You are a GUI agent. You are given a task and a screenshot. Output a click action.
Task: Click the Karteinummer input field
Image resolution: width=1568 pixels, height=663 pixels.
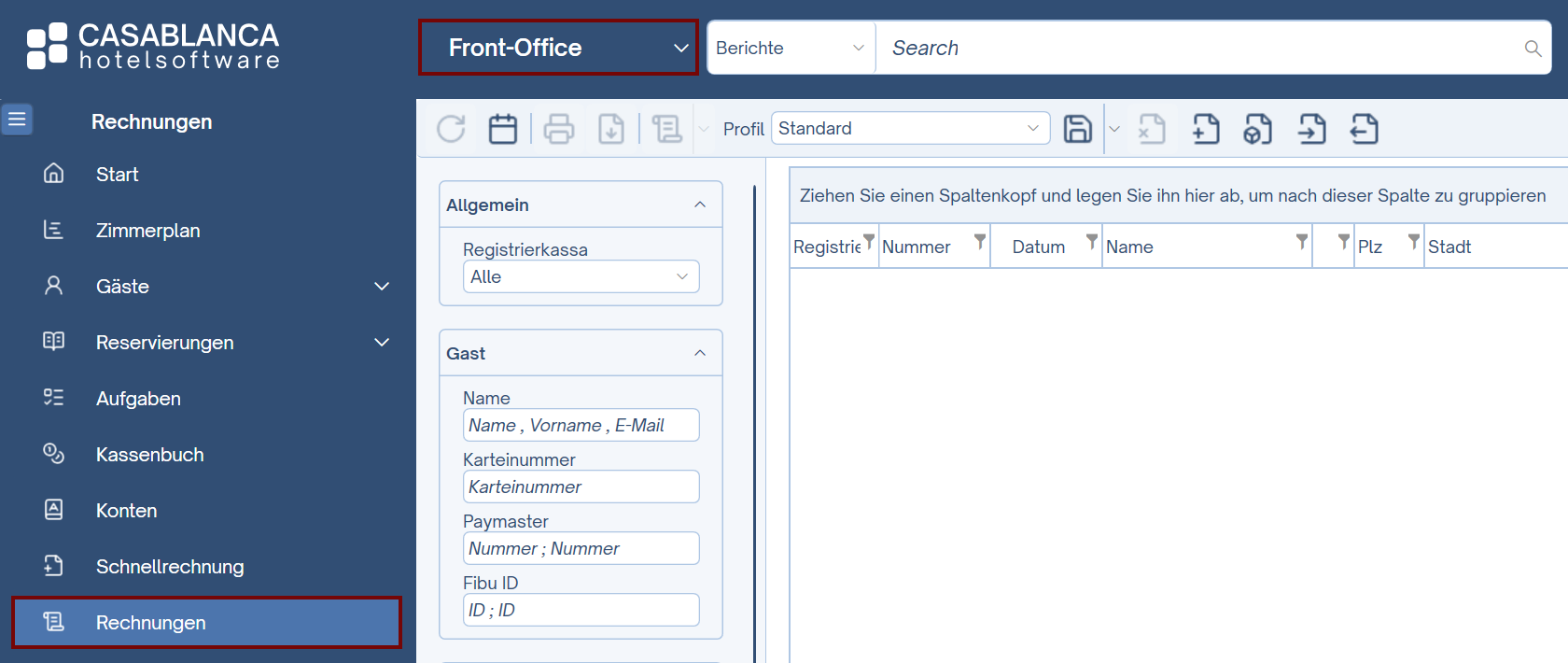click(581, 487)
